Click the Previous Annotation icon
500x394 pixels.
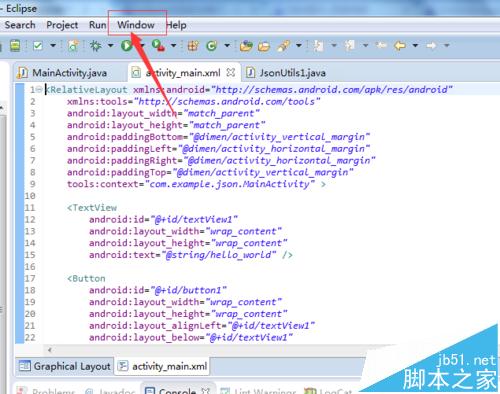tap(350, 45)
